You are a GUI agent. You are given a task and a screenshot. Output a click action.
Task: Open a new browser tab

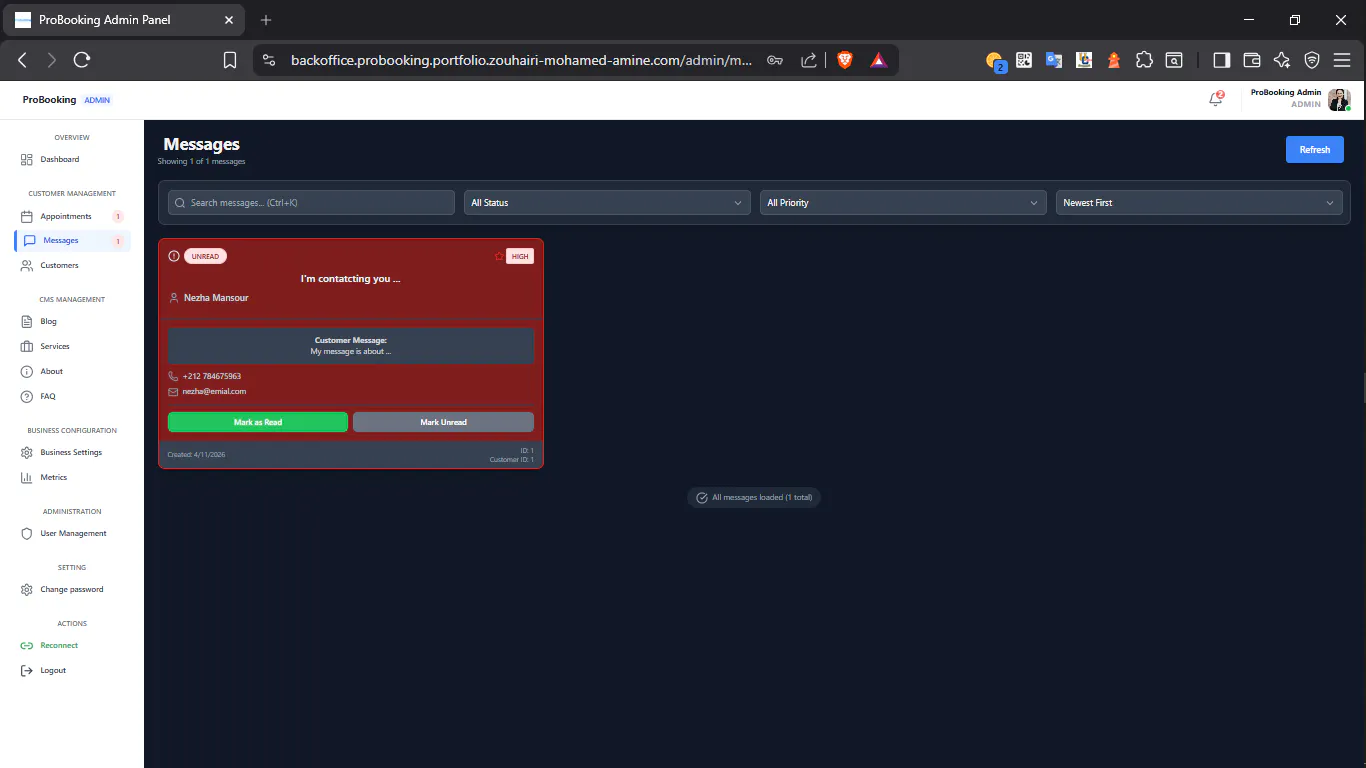[266, 20]
